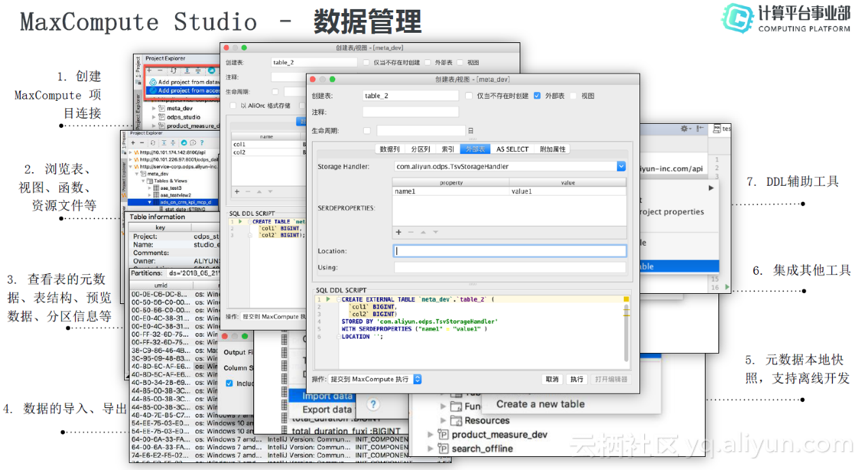Click blue cloud icon in lower Project Explorer toolbar
This screenshot has width=865, height=470.
click(184, 142)
